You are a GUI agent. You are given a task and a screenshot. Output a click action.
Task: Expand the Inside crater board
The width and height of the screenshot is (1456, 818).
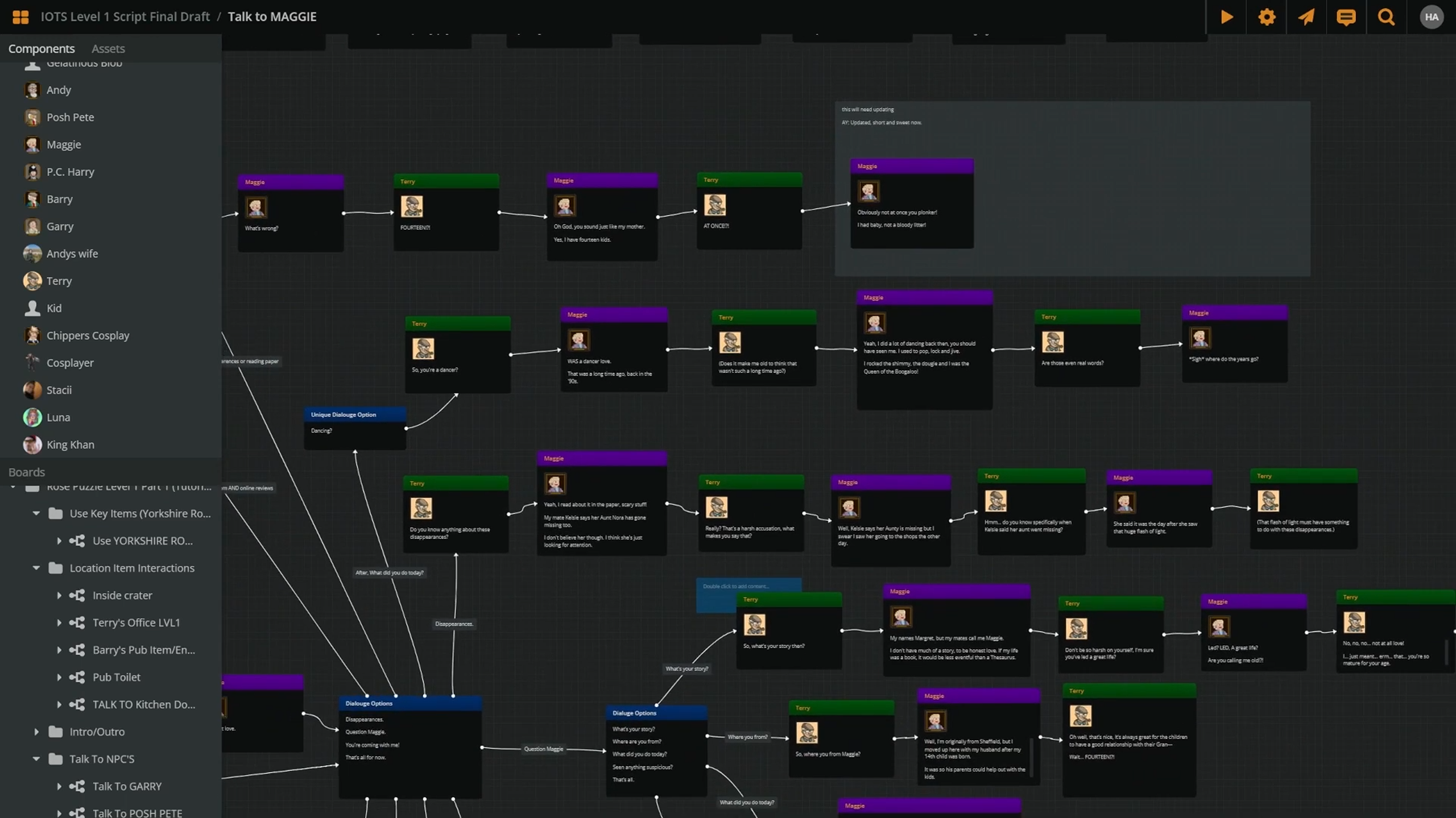[59, 595]
